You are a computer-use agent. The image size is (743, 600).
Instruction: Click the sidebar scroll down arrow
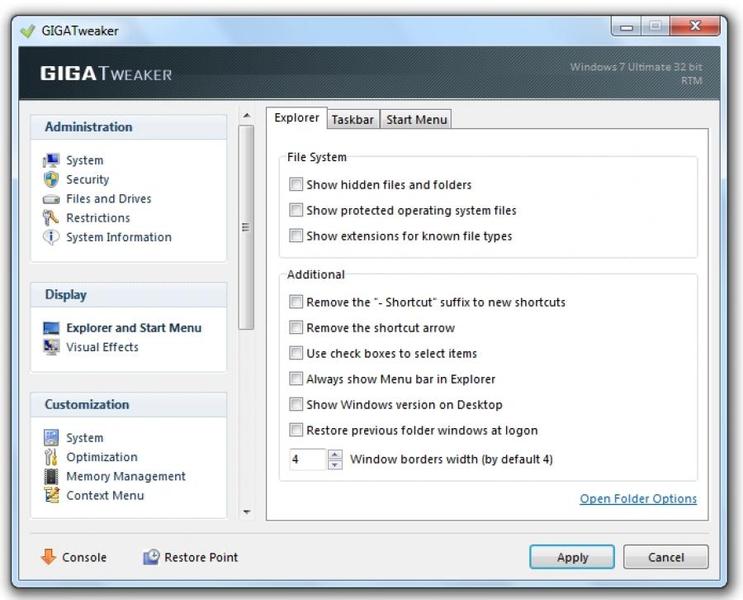click(246, 512)
